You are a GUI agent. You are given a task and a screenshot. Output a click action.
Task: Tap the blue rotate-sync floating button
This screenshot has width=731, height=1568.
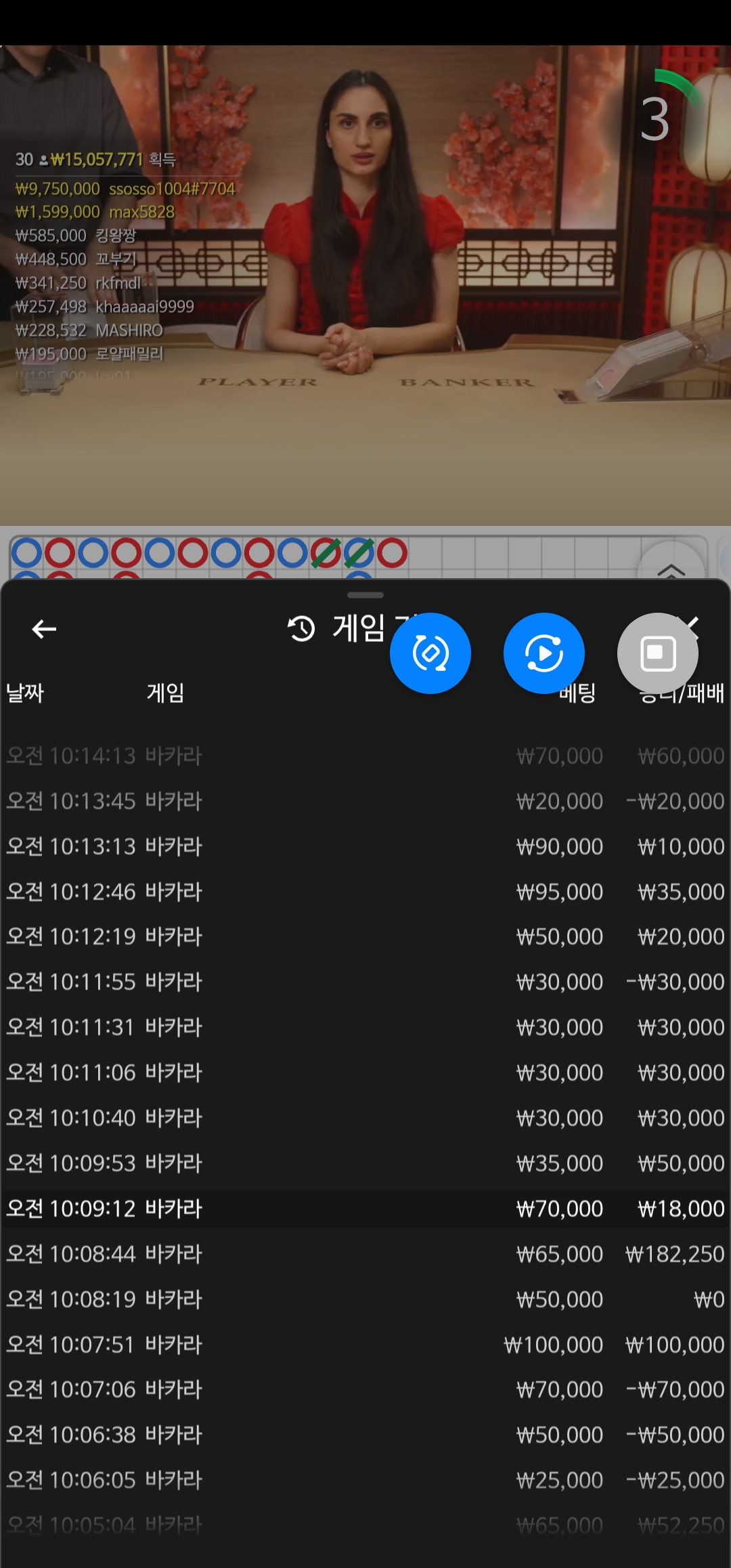pos(430,653)
